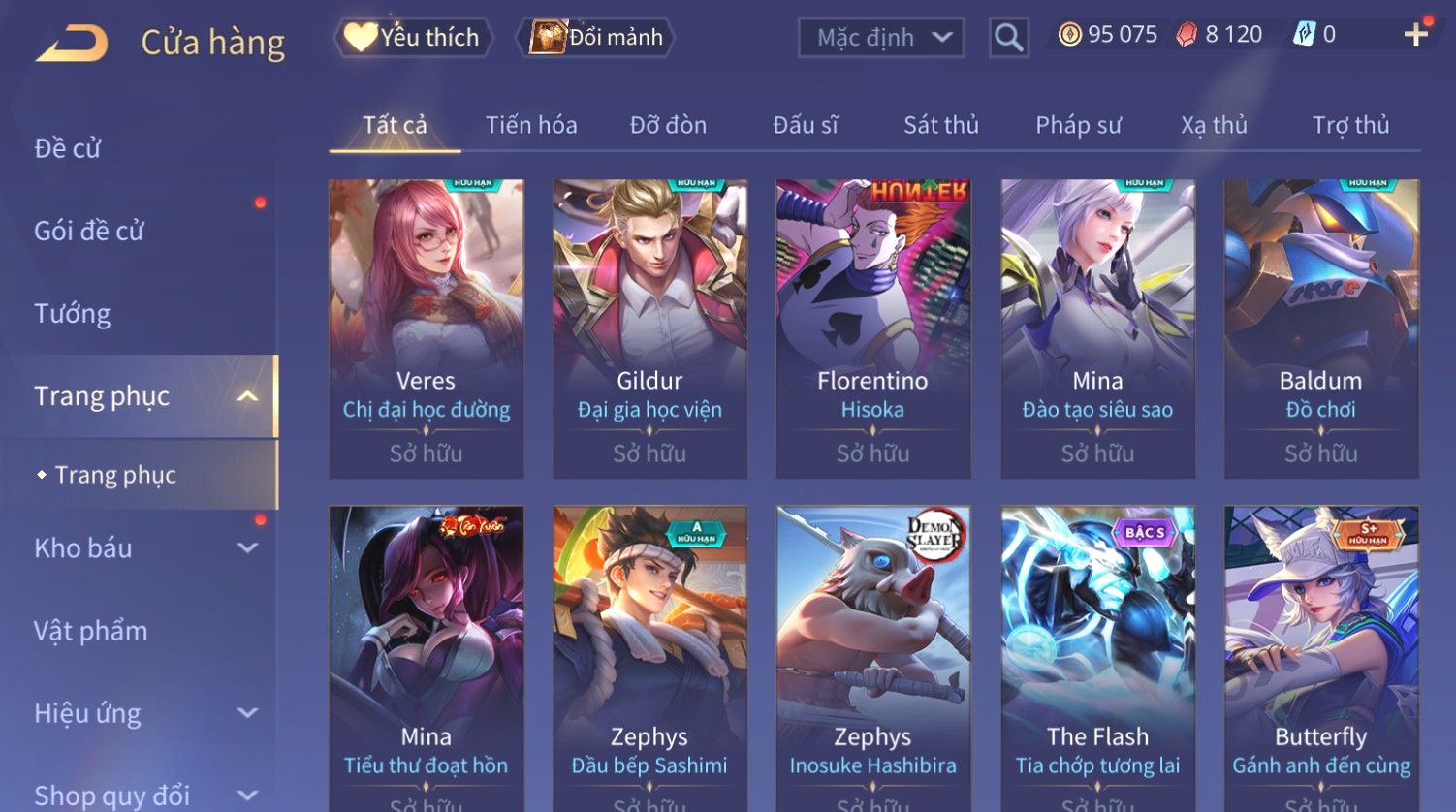The width and height of the screenshot is (1456, 812).
Task: Open the Mặc định sort dropdown
Action: pos(881,38)
